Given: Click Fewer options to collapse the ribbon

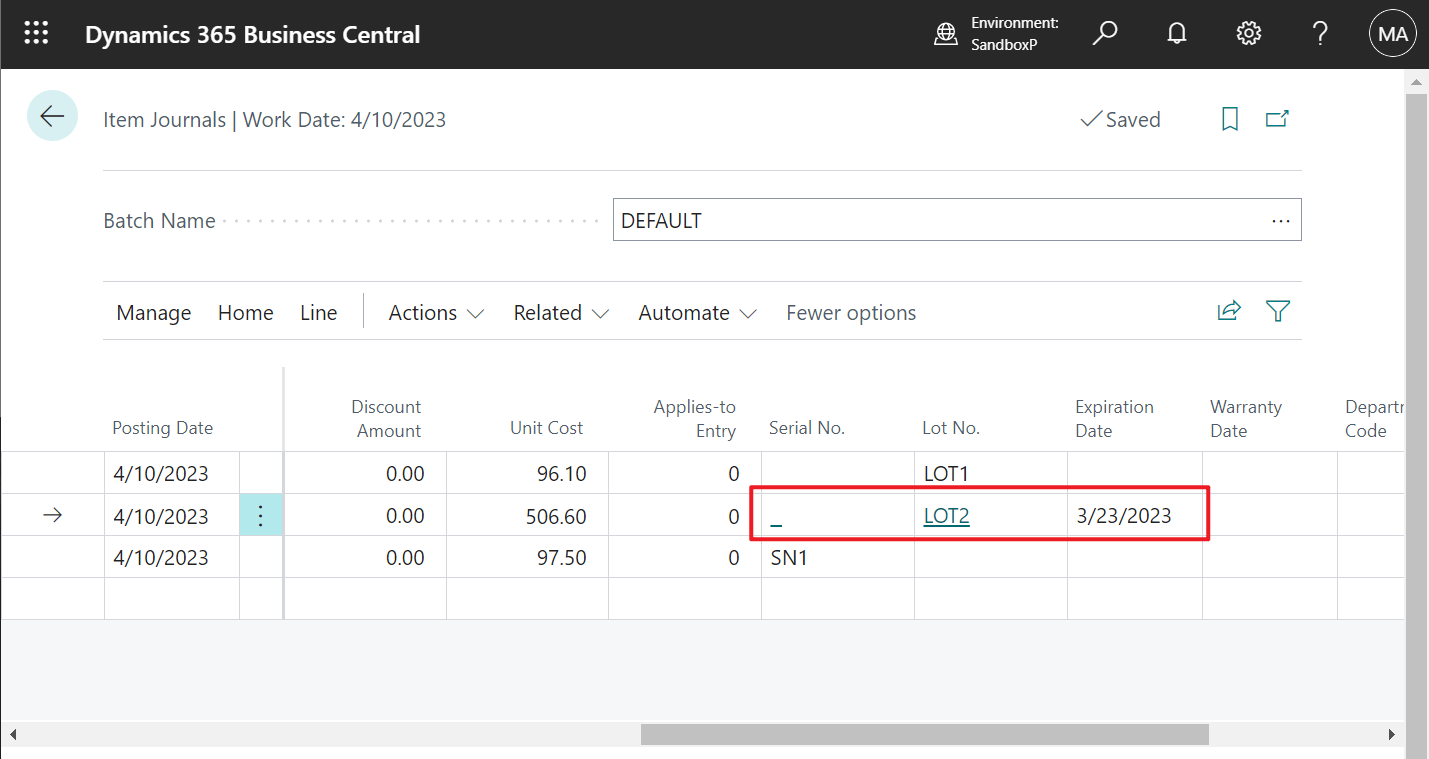Looking at the screenshot, I should pyautogui.click(x=851, y=312).
